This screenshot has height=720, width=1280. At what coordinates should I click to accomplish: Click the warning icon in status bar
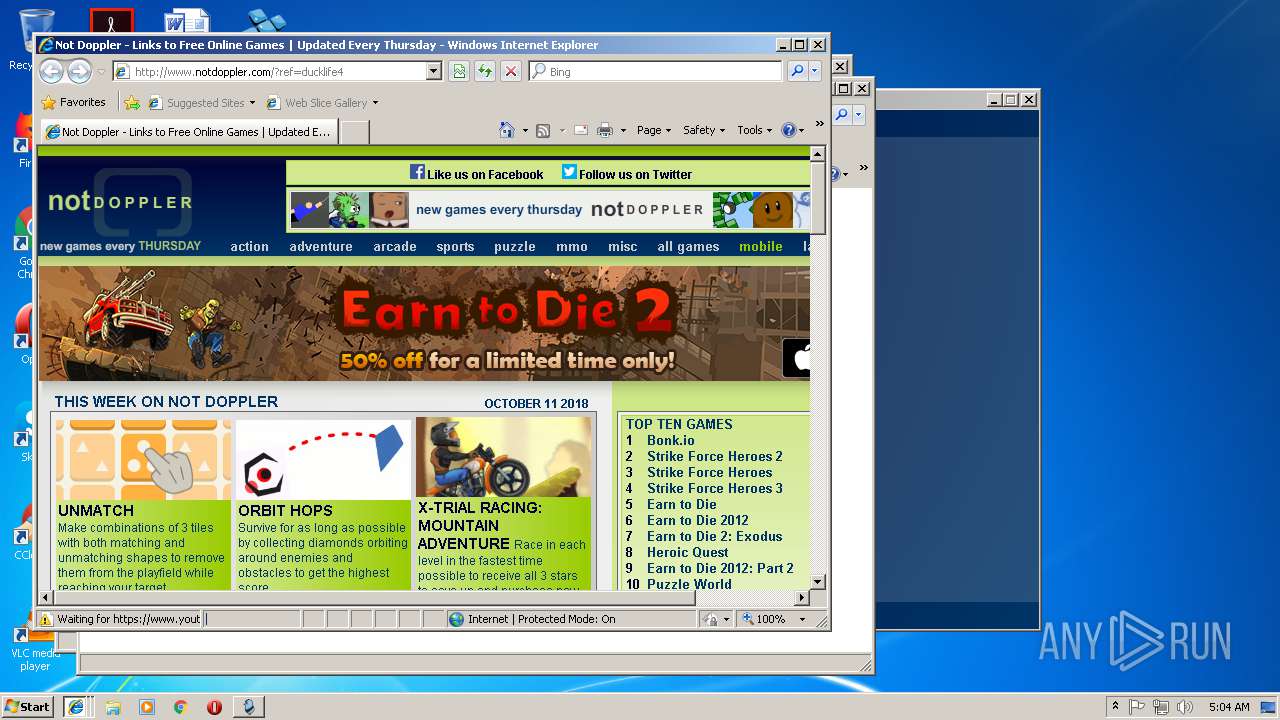point(45,619)
